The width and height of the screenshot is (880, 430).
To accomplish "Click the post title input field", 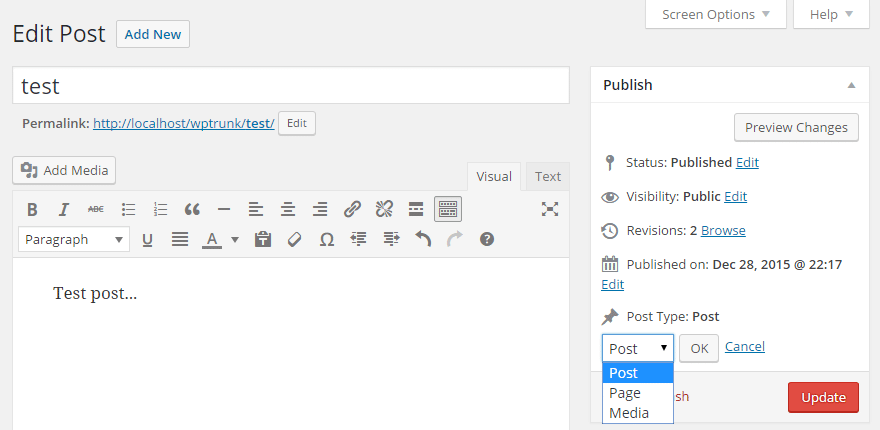I will 291,86.
